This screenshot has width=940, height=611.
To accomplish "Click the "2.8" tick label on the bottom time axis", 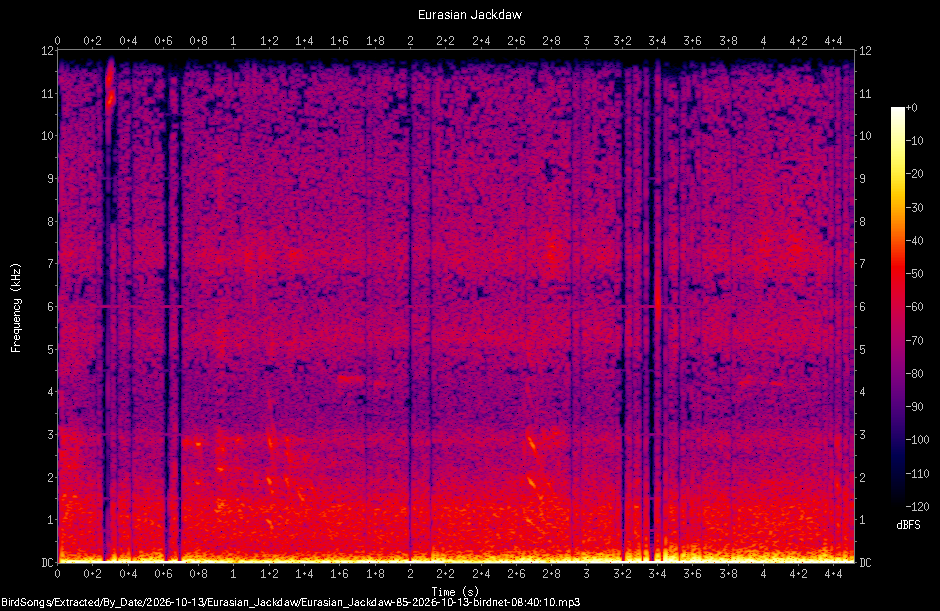I will pyautogui.click(x=552, y=574).
